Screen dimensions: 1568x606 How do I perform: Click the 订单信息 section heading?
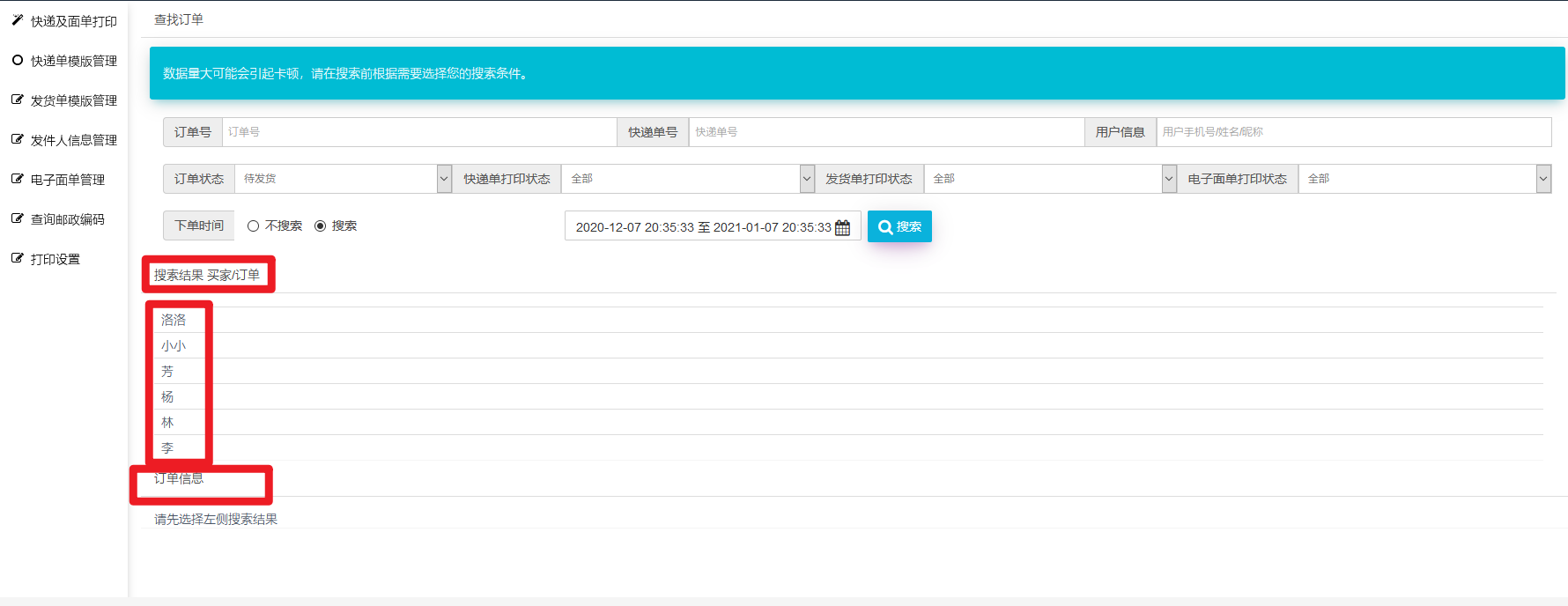[x=179, y=478]
